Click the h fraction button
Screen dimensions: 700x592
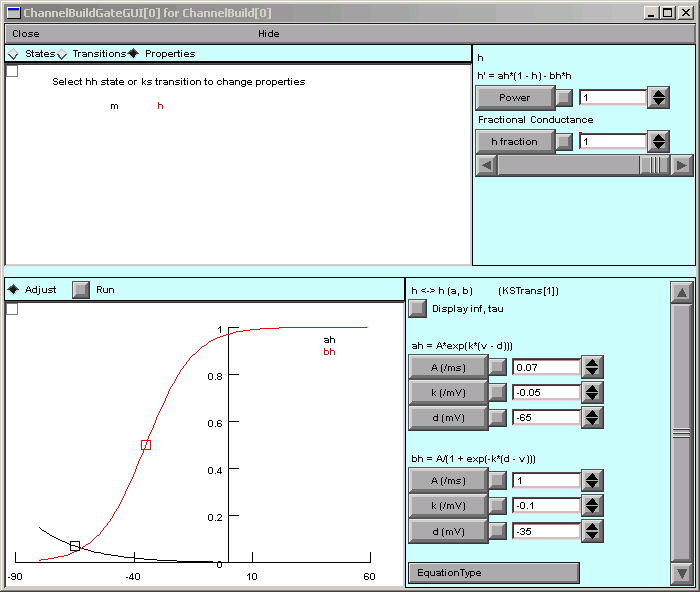point(515,142)
